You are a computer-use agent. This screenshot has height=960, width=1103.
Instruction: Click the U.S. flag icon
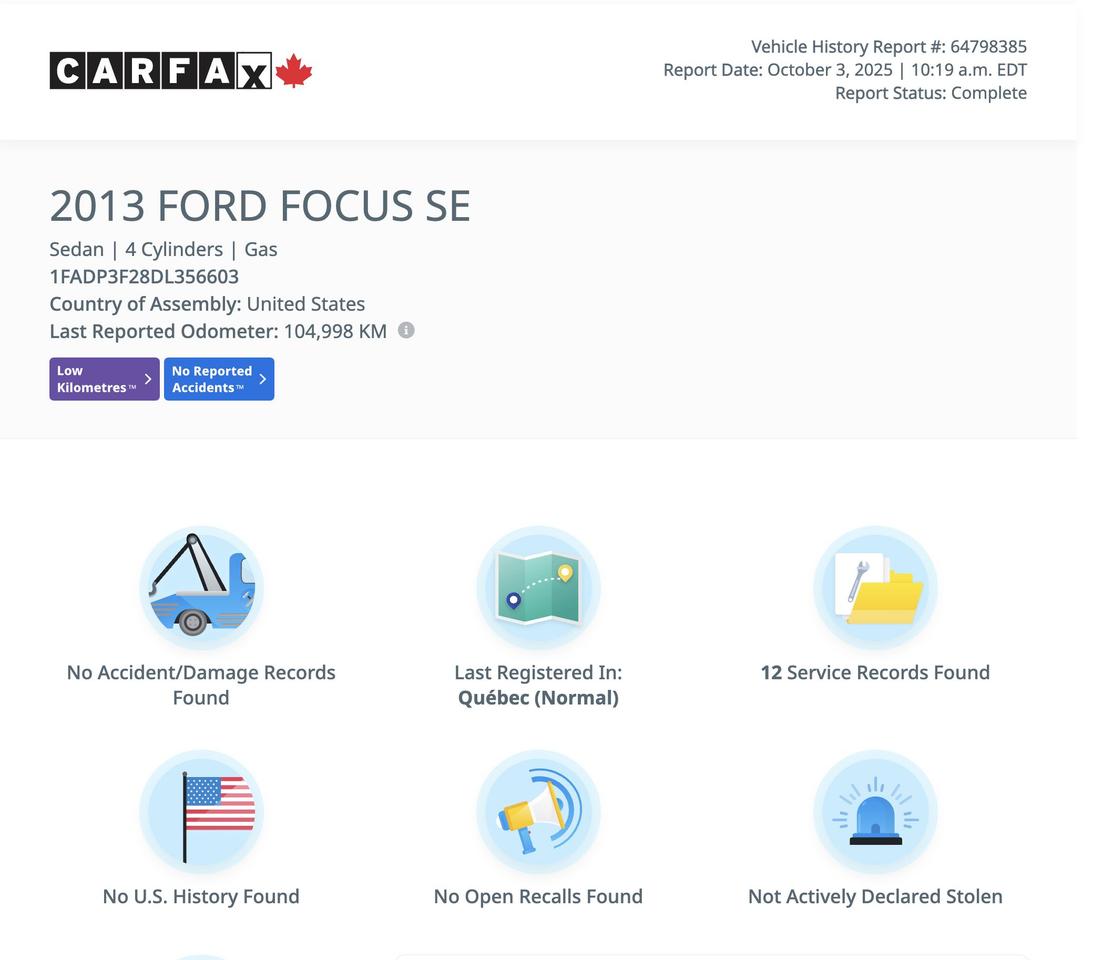(201, 812)
